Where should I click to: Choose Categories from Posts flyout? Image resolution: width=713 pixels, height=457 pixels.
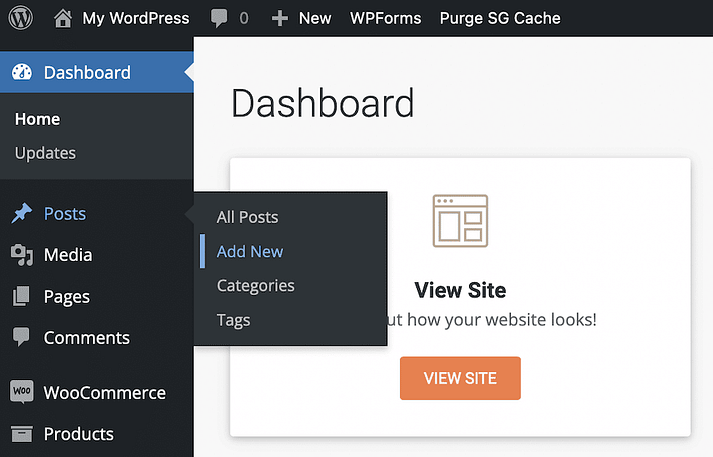click(x=256, y=286)
